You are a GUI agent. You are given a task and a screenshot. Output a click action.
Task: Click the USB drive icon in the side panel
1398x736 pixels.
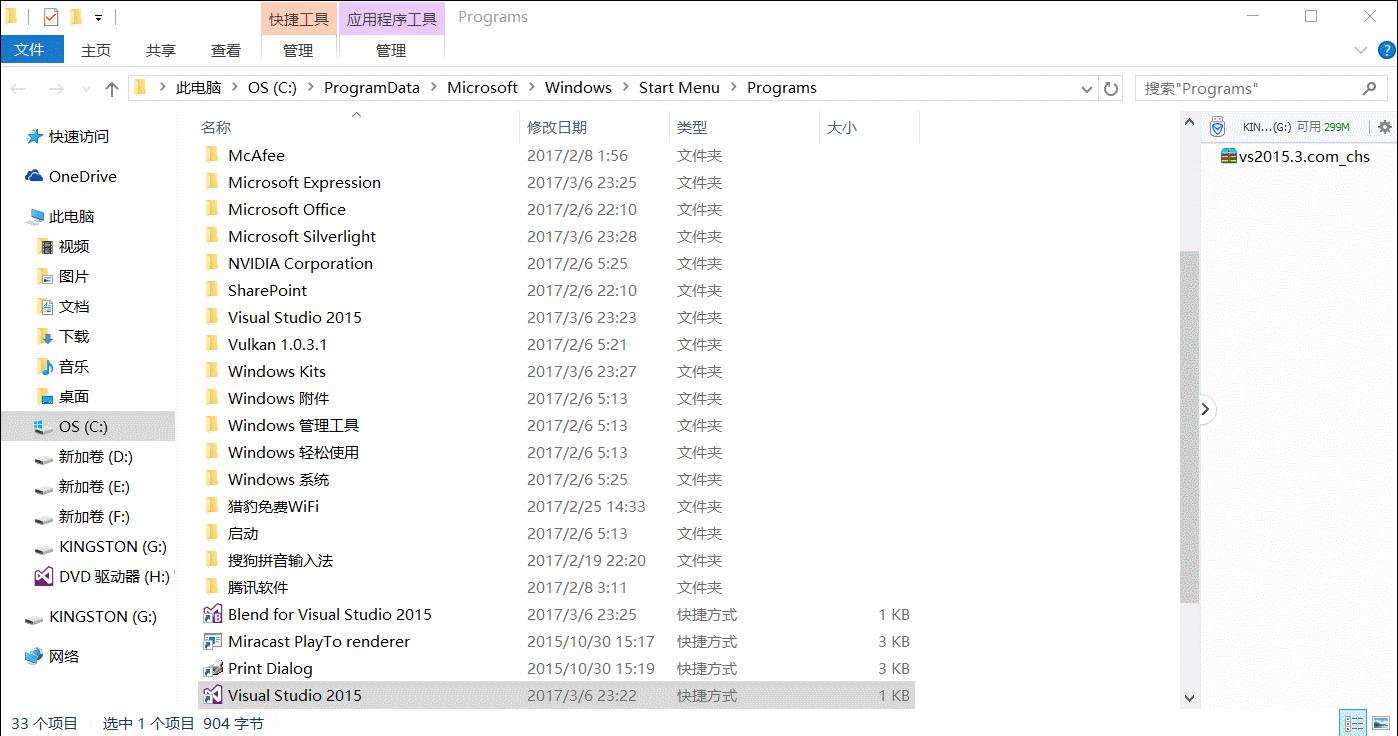point(1217,126)
